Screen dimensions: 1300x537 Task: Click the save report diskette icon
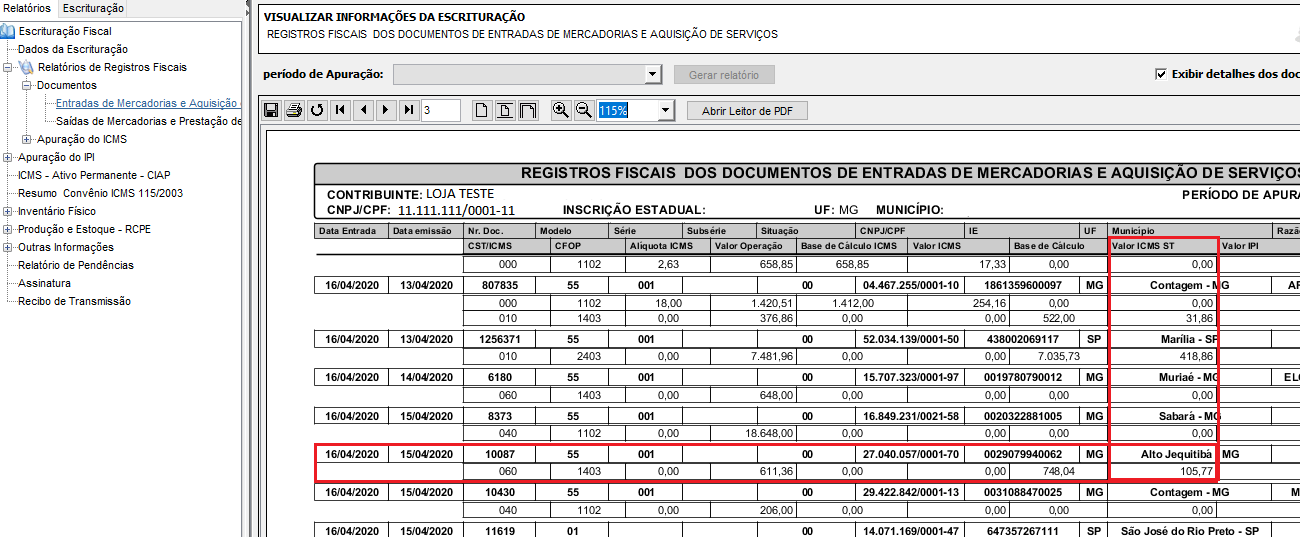[271, 110]
